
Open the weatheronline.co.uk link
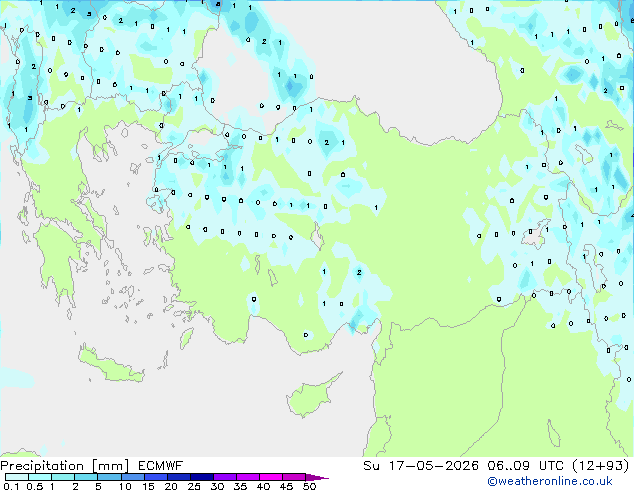coord(550,481)
